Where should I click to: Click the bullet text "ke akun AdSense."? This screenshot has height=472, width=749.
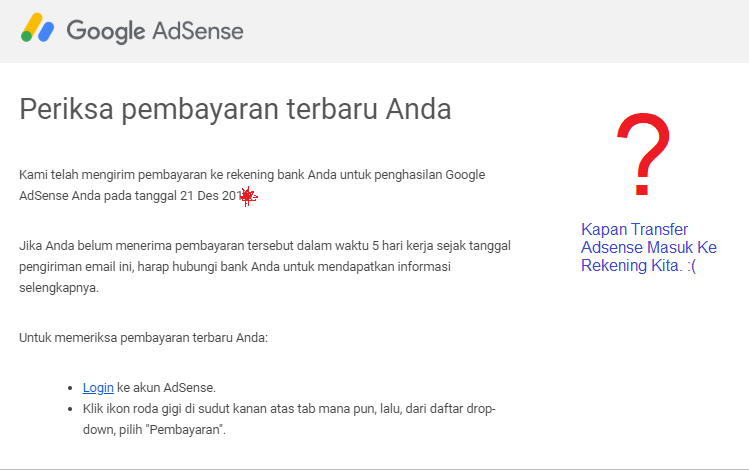[166, 387]
